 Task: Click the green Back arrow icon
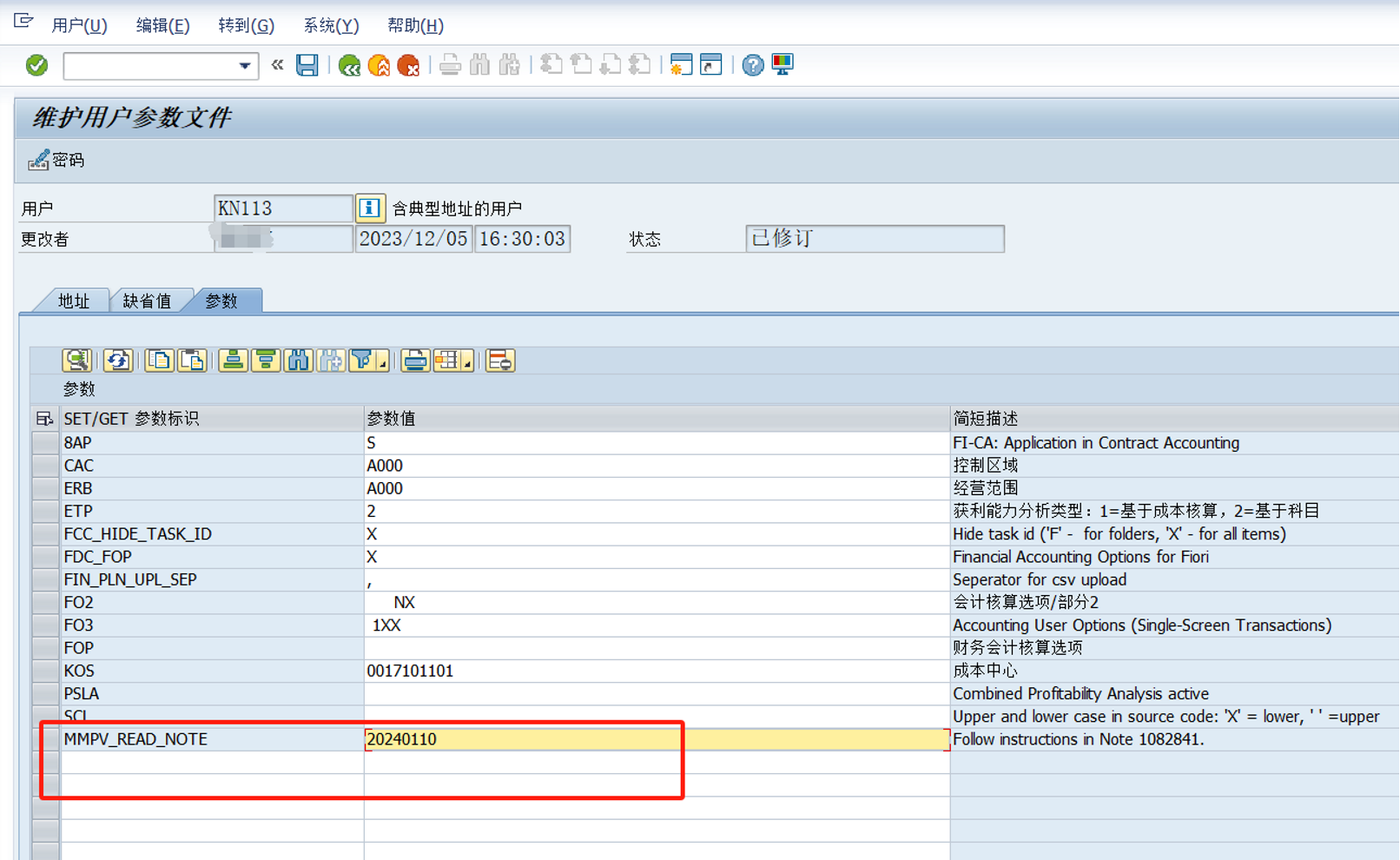[349, 65]
